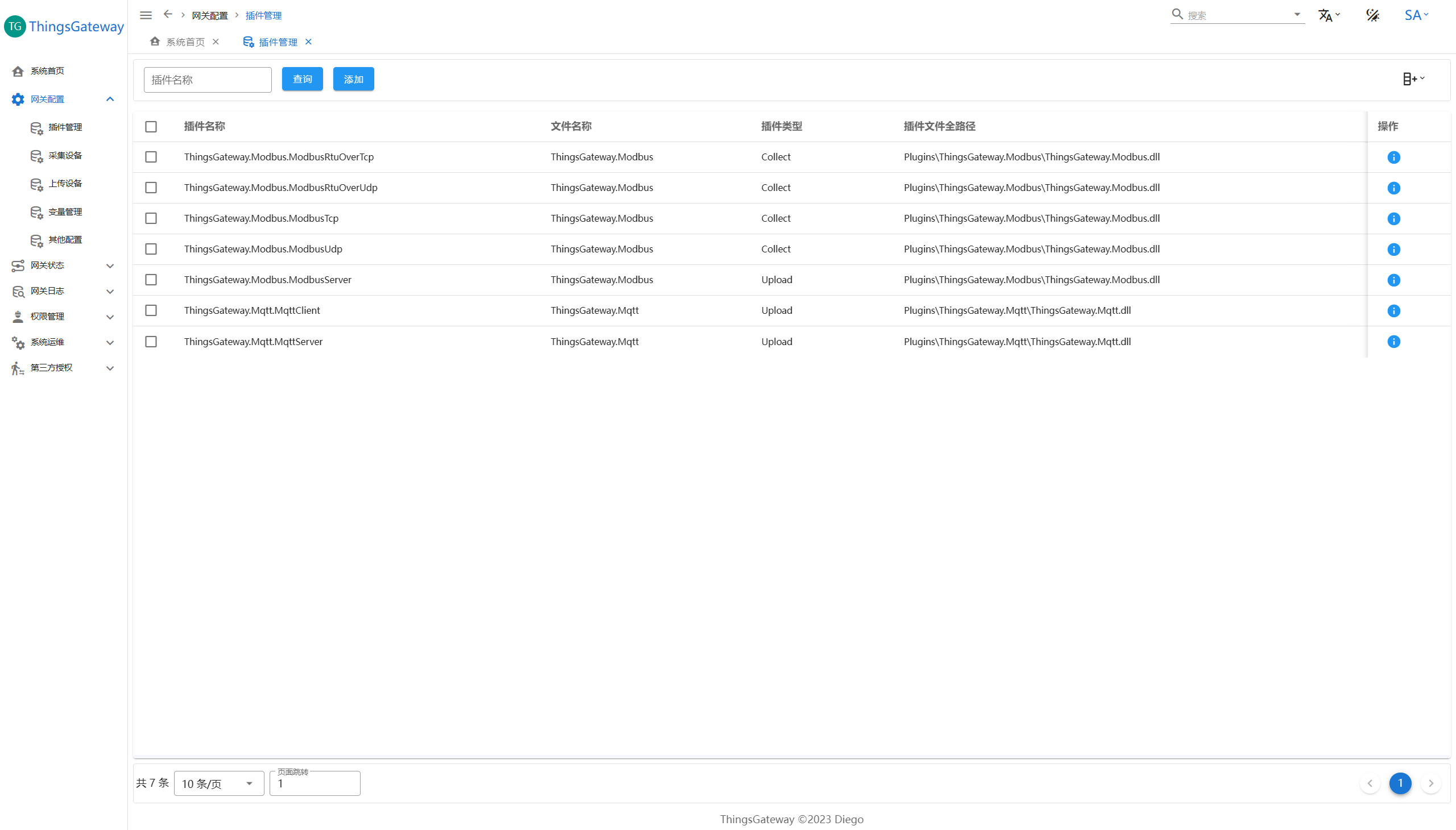This screenshot has height=830, width=1456.
Task: Open 采集设备 in the sidebar
Action: (65, 156)
